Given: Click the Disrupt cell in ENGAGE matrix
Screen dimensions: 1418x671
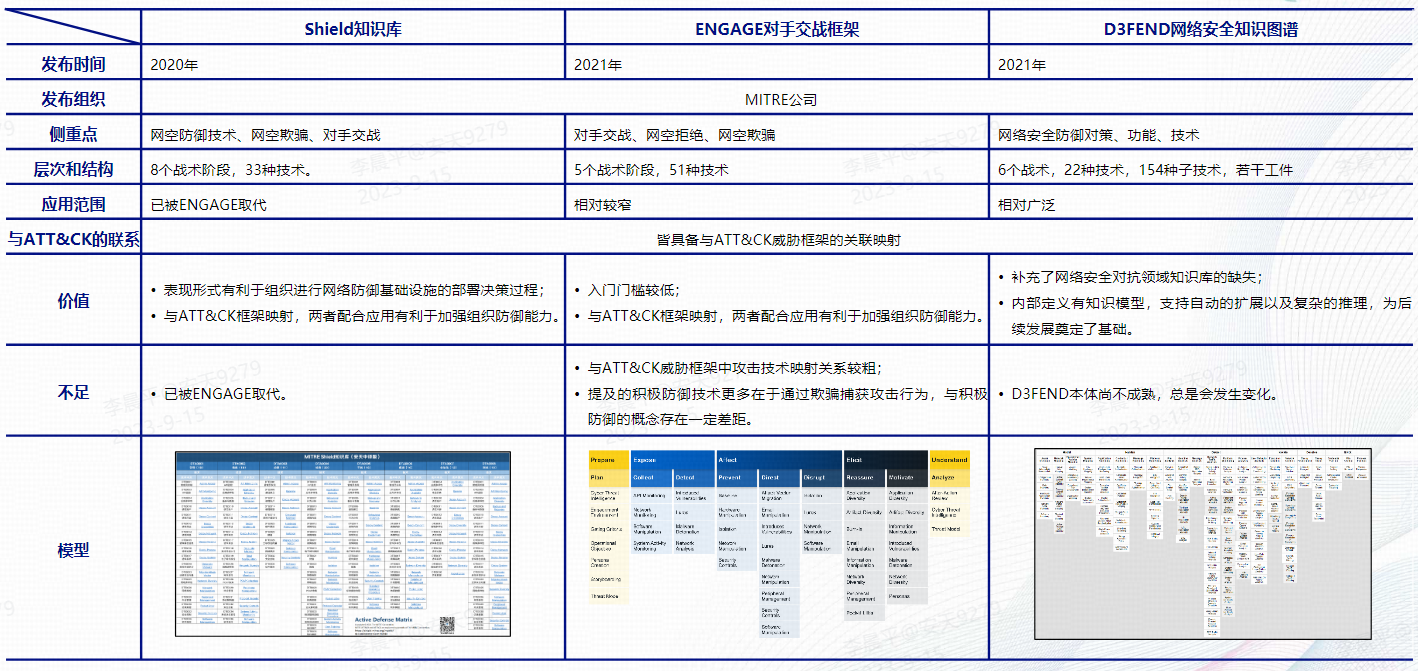Looking at the screenshot, I should 822,478.
